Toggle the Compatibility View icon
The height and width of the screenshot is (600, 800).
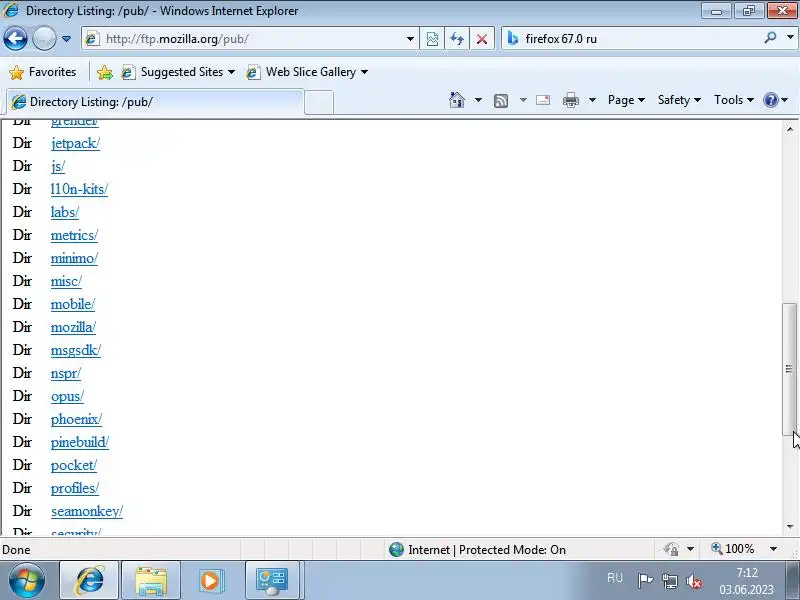pos(432,39)
